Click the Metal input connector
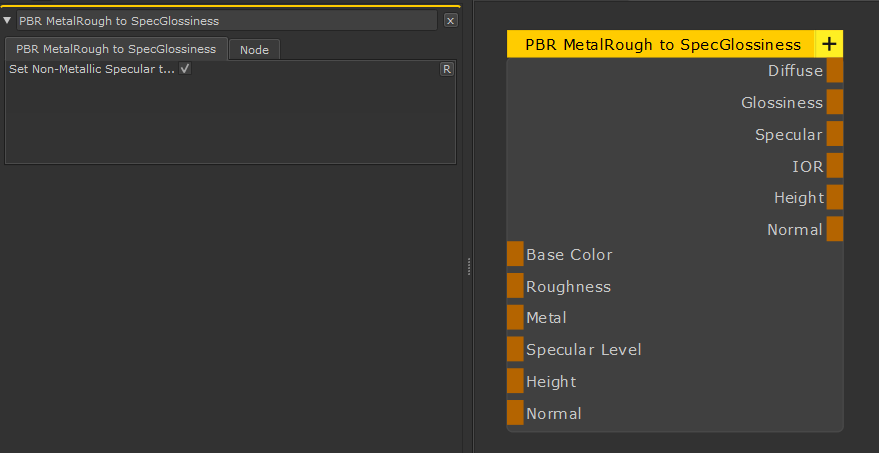The width and height of the screenshot is (879, 453). tap(515, 317)
